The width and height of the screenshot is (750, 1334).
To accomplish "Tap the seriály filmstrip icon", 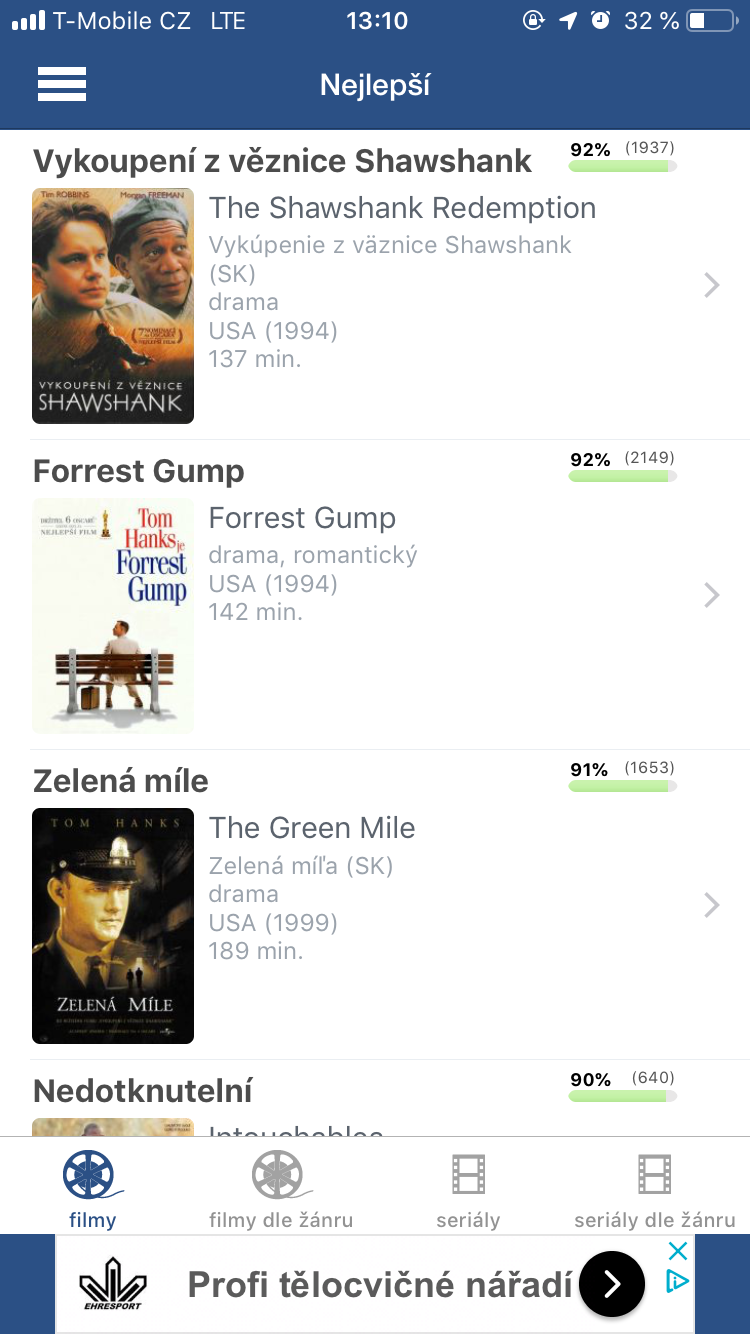I will 468,1175.
